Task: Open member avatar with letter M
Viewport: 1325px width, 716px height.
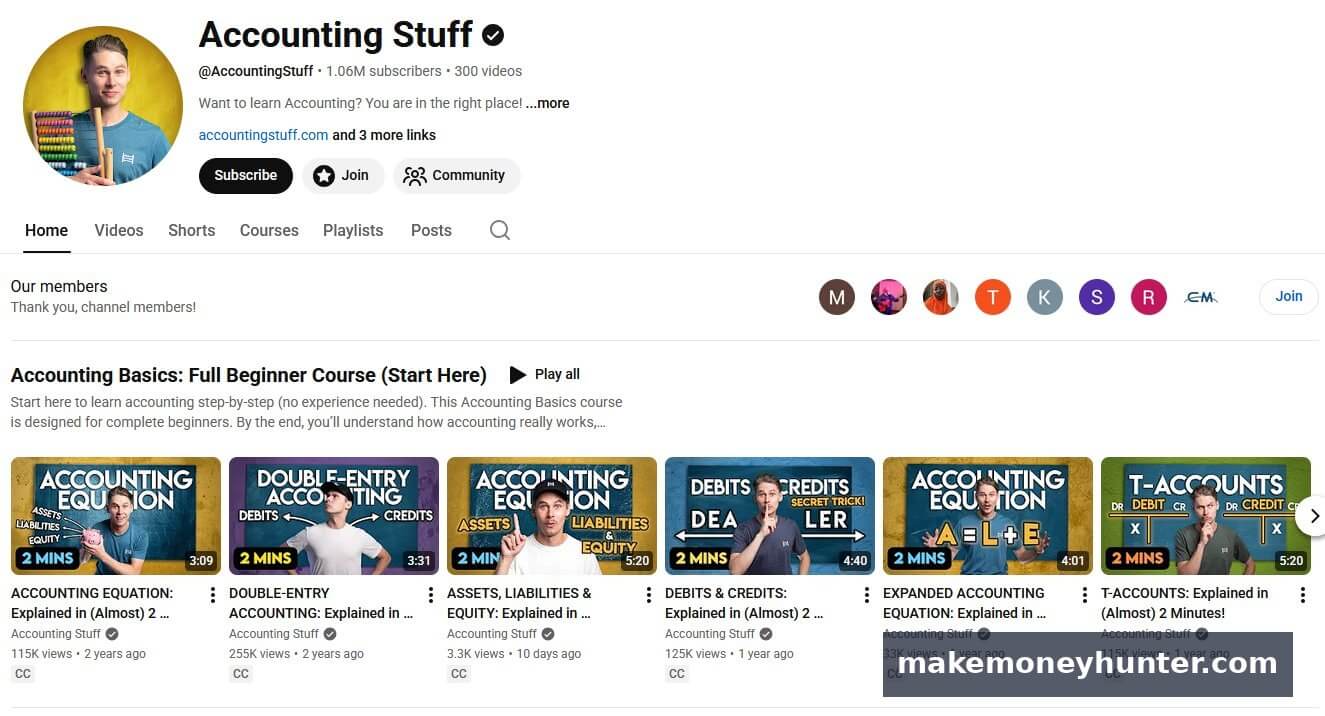Action: 837,297
